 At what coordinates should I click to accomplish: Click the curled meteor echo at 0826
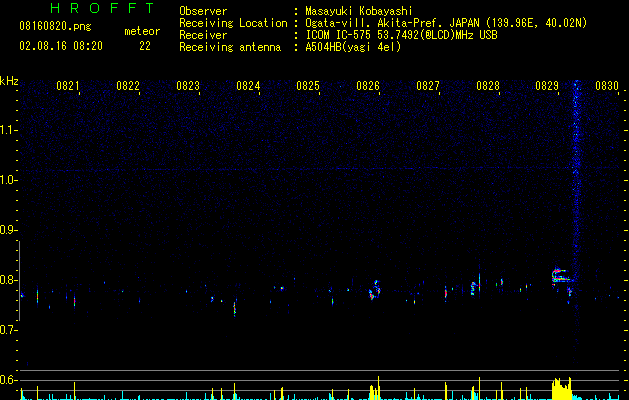[x=375, y=290]
